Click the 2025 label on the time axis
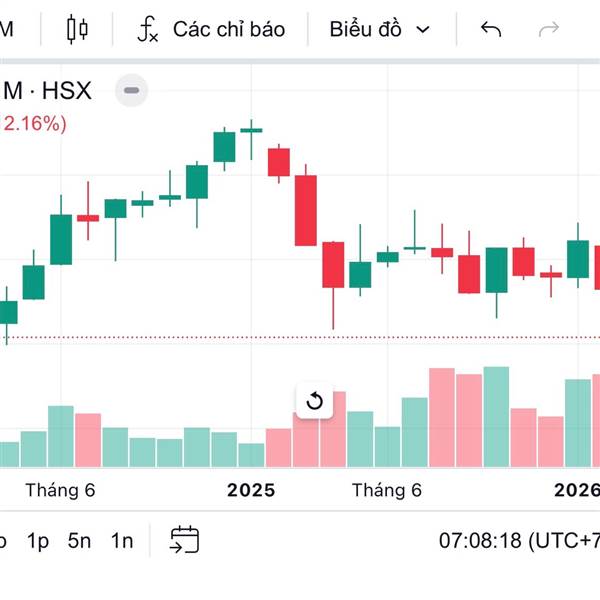 coord(251,490)
